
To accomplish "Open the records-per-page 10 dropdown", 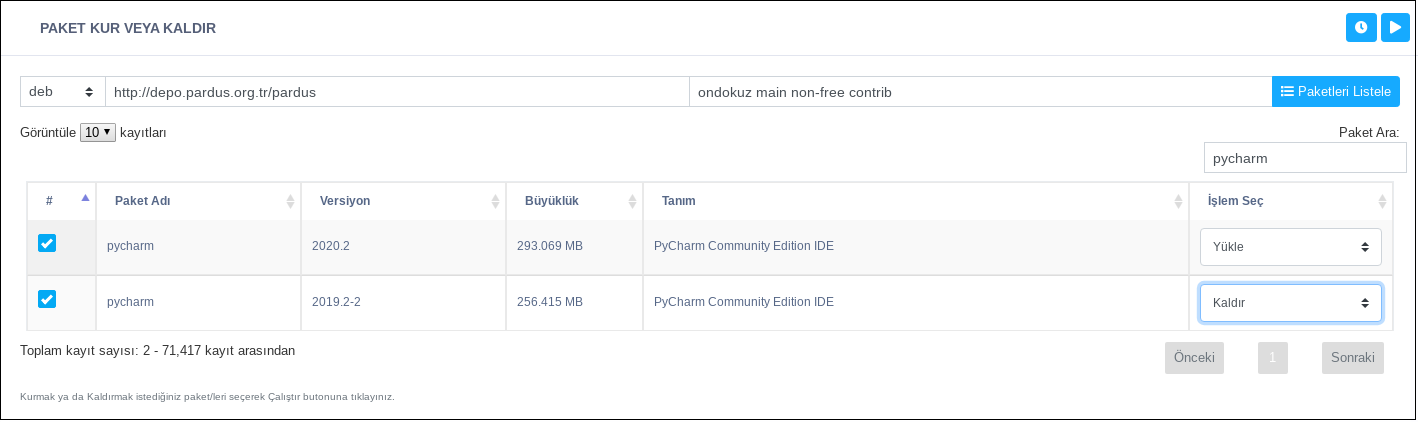I will click(98, 132).
